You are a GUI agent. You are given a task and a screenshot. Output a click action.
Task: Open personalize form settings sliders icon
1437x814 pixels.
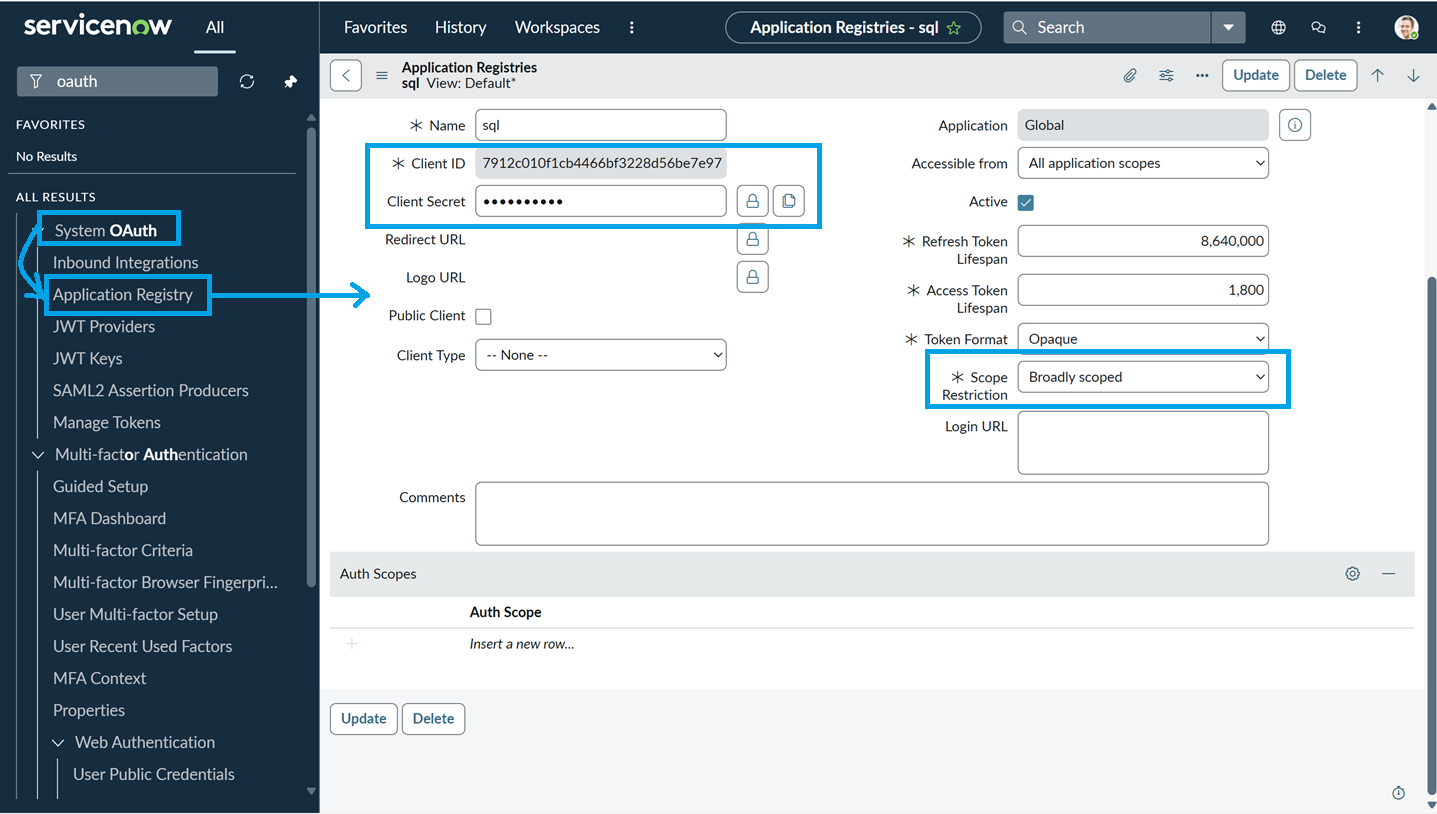pos(1167,75)
